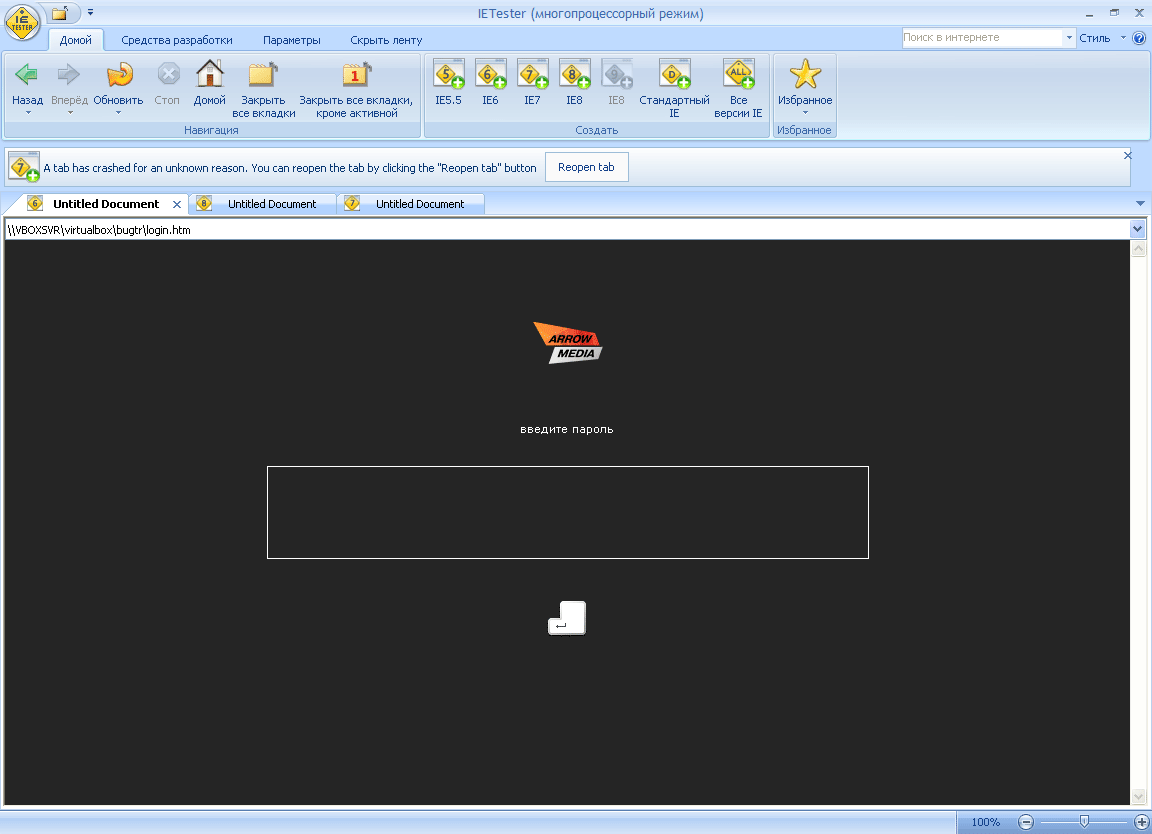Click the IETester application logo button
Viewport: 1152px width, 834px height.
pyautogui.click(x=22, y=22)
